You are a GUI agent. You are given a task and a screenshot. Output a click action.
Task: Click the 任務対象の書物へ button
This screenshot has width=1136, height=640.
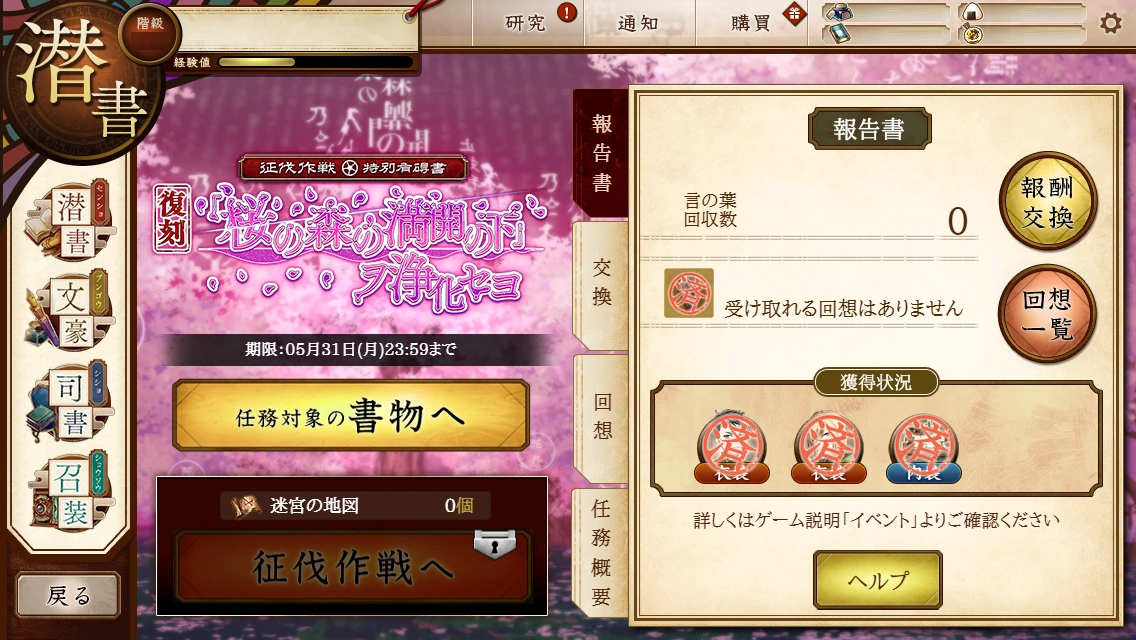pos(351,416)
